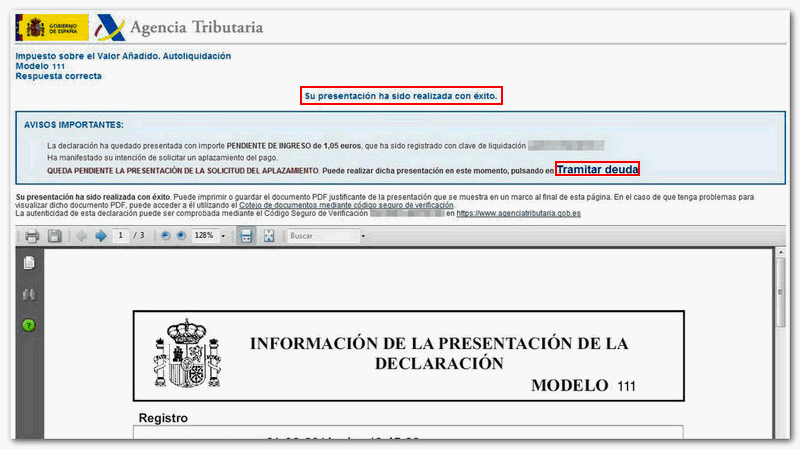Image resolution: width=800 pixels, height=449 pixels.
Task: Save the PDF with the floppy disk icon
Action: (x=54, y=236)
